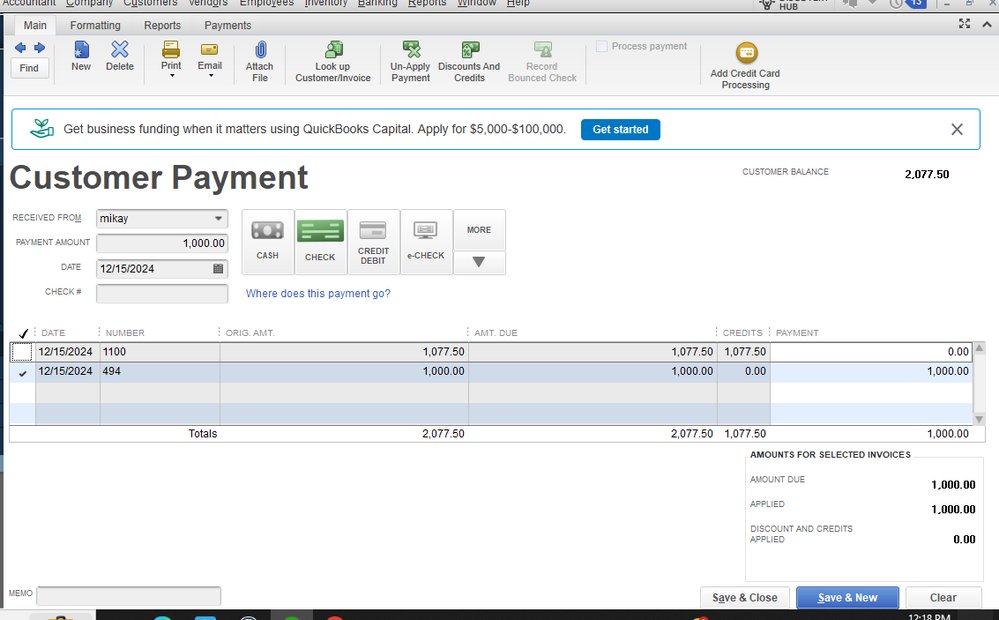Click the Check # field
The width and height of the screenshot is (999, 620).
click(162, 293)
